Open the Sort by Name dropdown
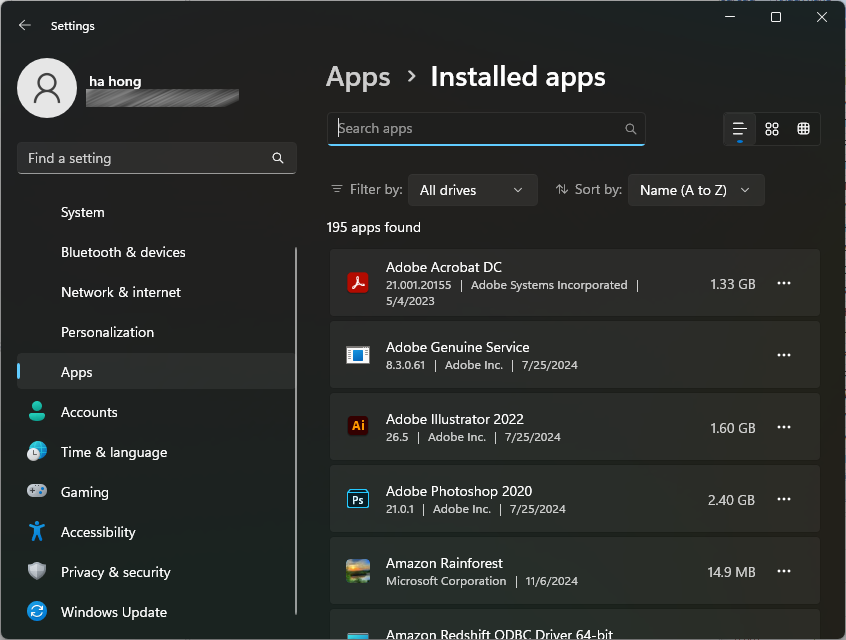Image resolution: width=846 pixels, height=640 pixels. 695,190
